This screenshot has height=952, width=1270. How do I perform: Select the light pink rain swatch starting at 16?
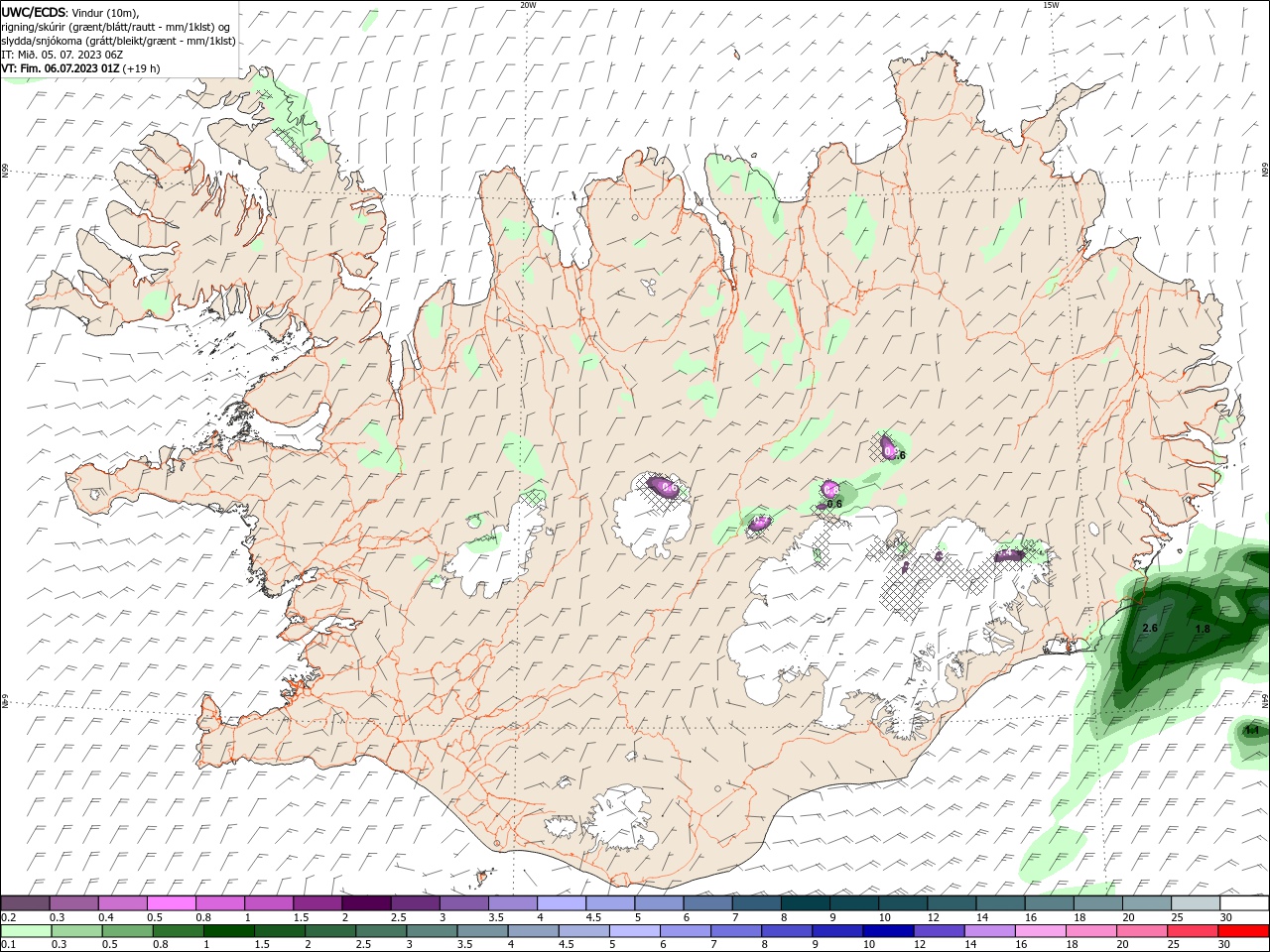pos(1040,931)
